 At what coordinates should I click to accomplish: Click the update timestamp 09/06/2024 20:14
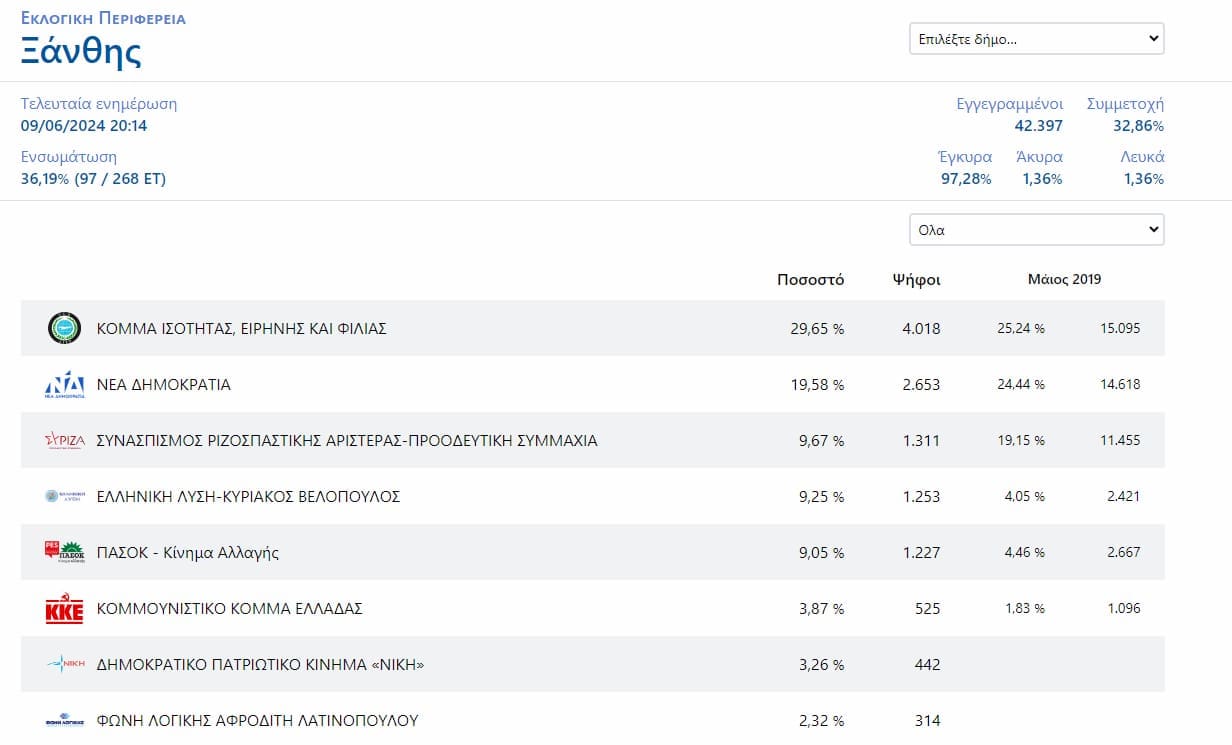coord(84,125)
